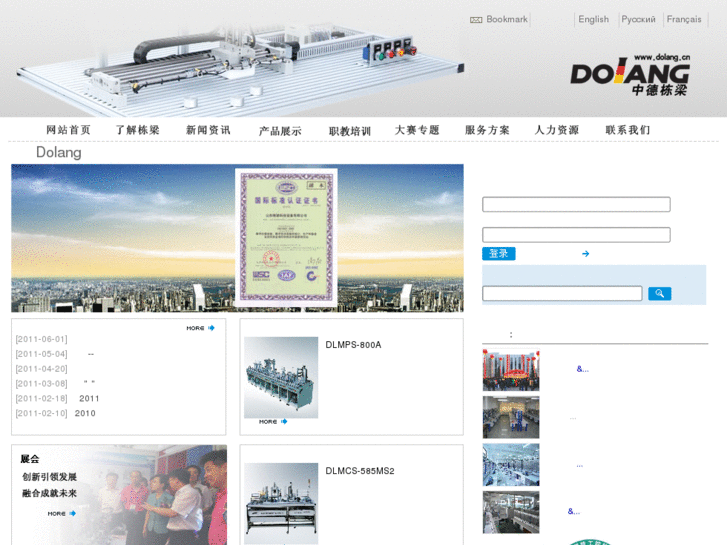
Task: Focus the first login input field
Action: [576, 204]
